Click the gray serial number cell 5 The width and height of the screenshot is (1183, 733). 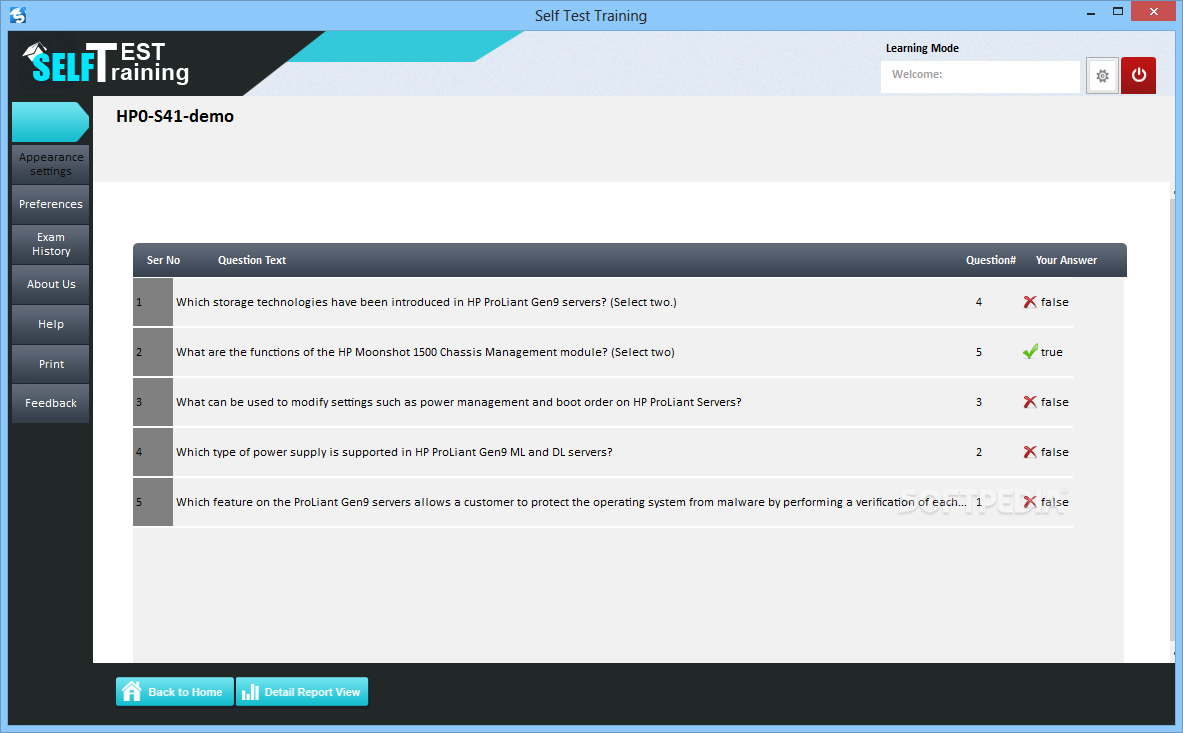coord(153,502)
